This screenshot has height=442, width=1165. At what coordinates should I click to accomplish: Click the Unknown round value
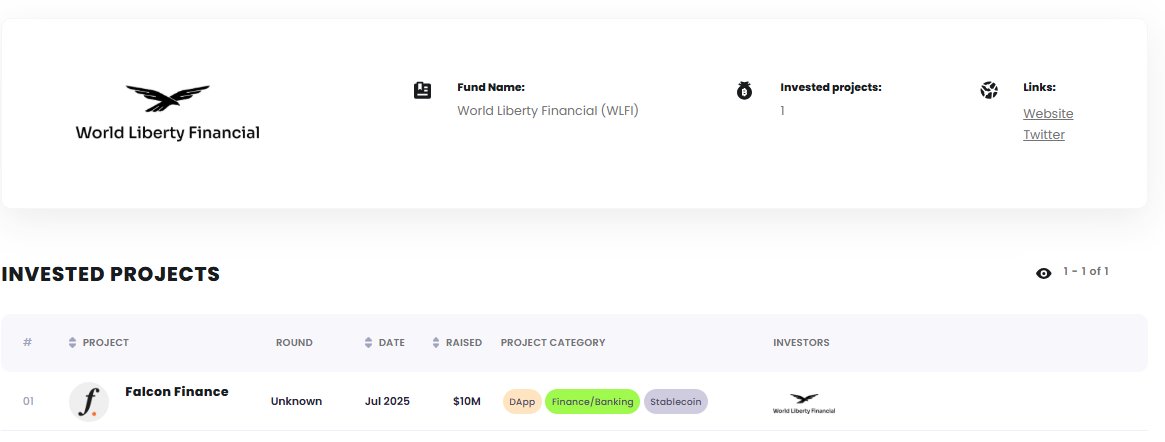point(296,401)
